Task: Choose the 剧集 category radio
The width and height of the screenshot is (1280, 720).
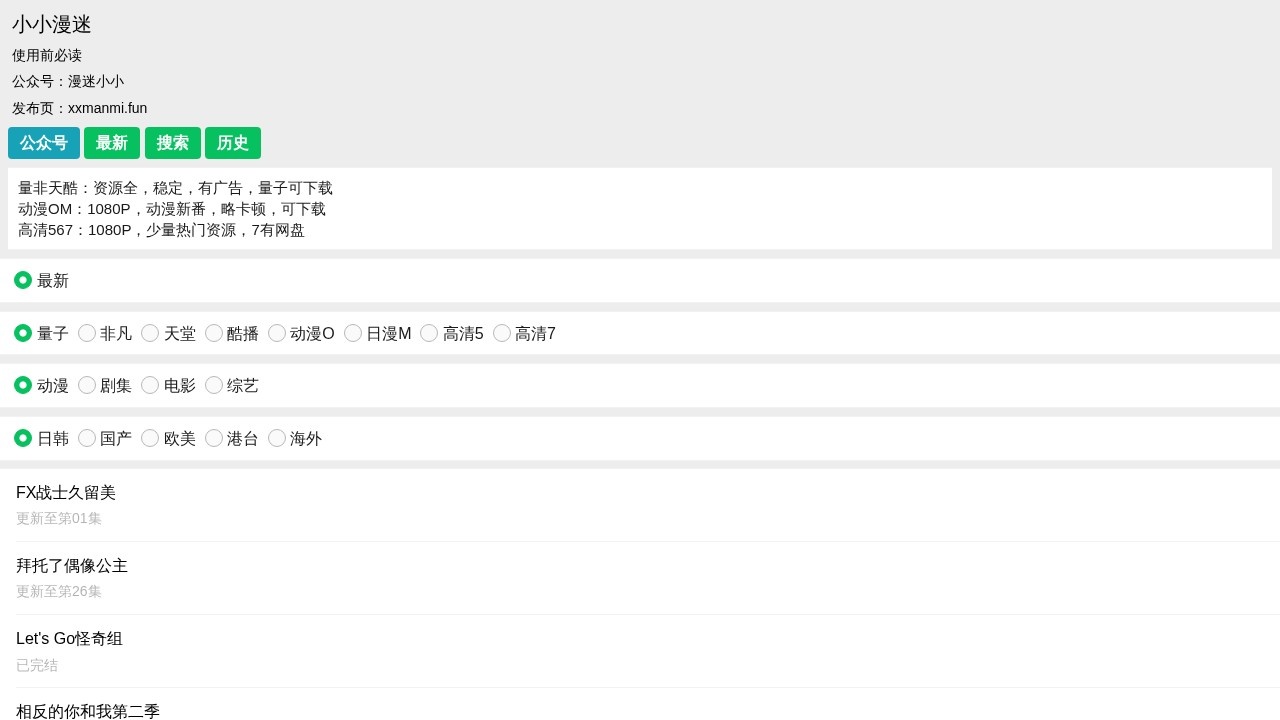Action: coord(87,385)
